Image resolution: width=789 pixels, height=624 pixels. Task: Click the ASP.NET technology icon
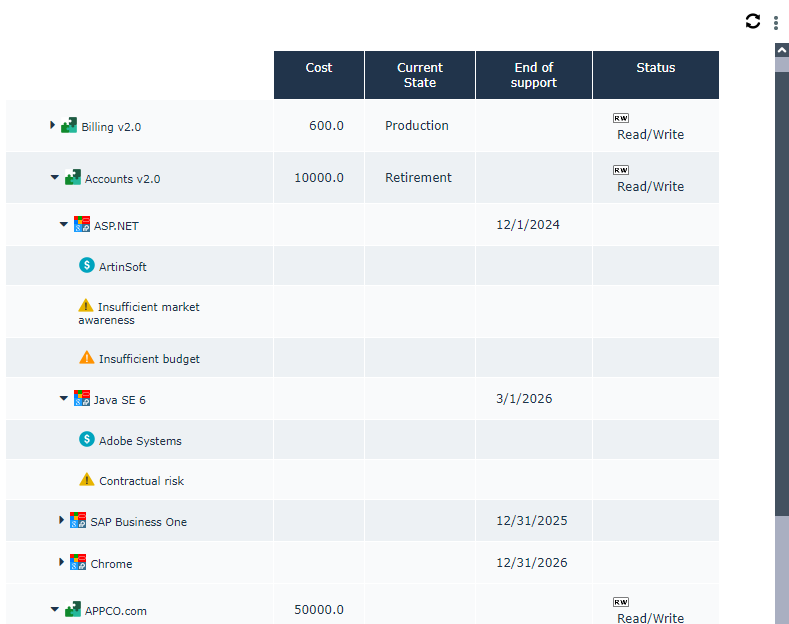pos(82,225)
